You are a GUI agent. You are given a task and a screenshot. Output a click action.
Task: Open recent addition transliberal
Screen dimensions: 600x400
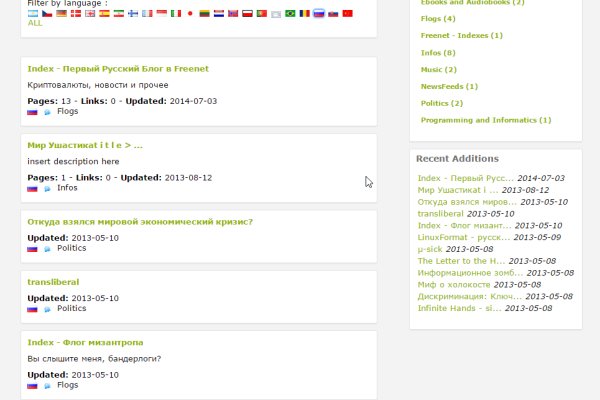coord(440,214)
